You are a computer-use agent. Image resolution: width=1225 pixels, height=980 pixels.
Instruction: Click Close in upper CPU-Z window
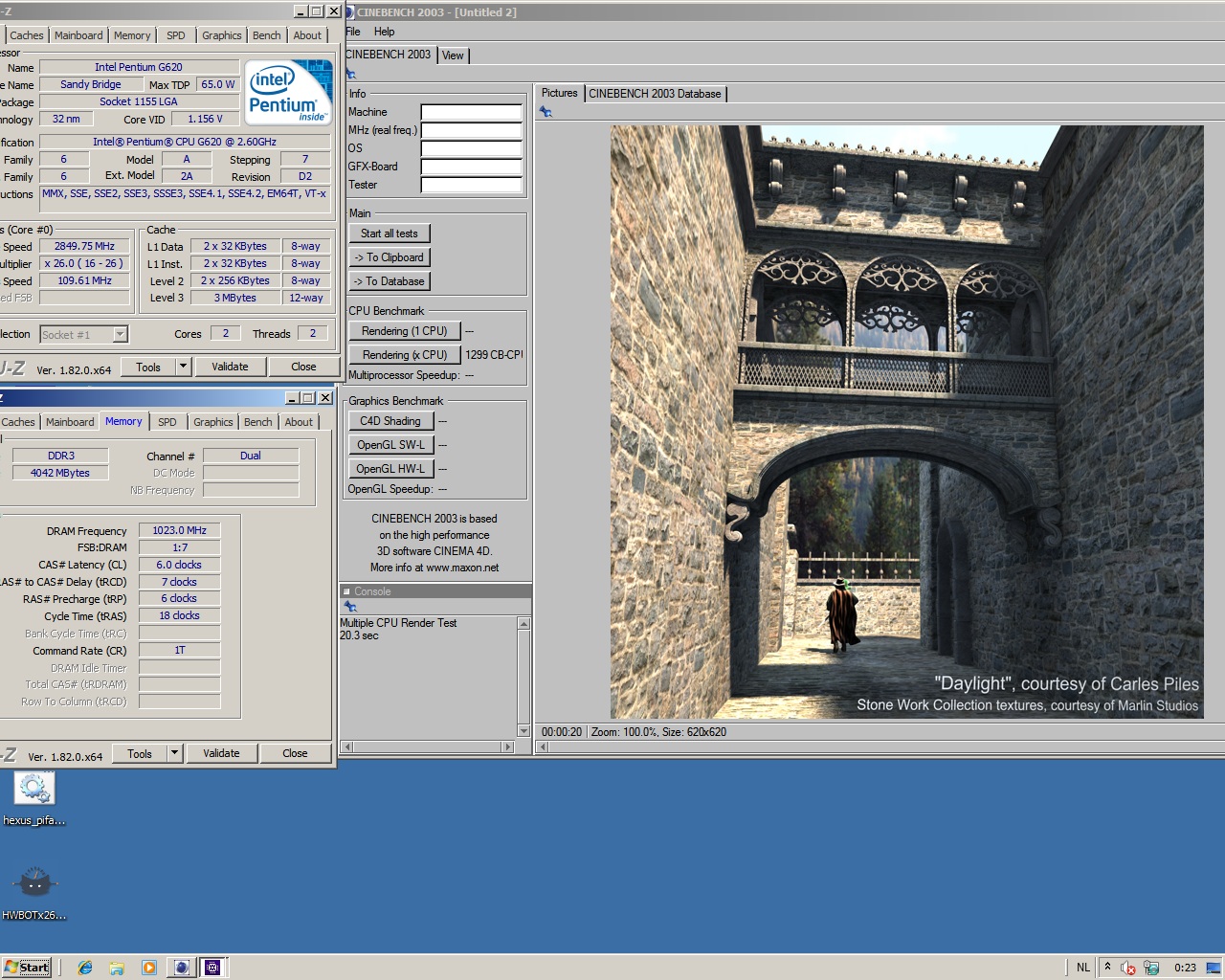click(303, 367)
